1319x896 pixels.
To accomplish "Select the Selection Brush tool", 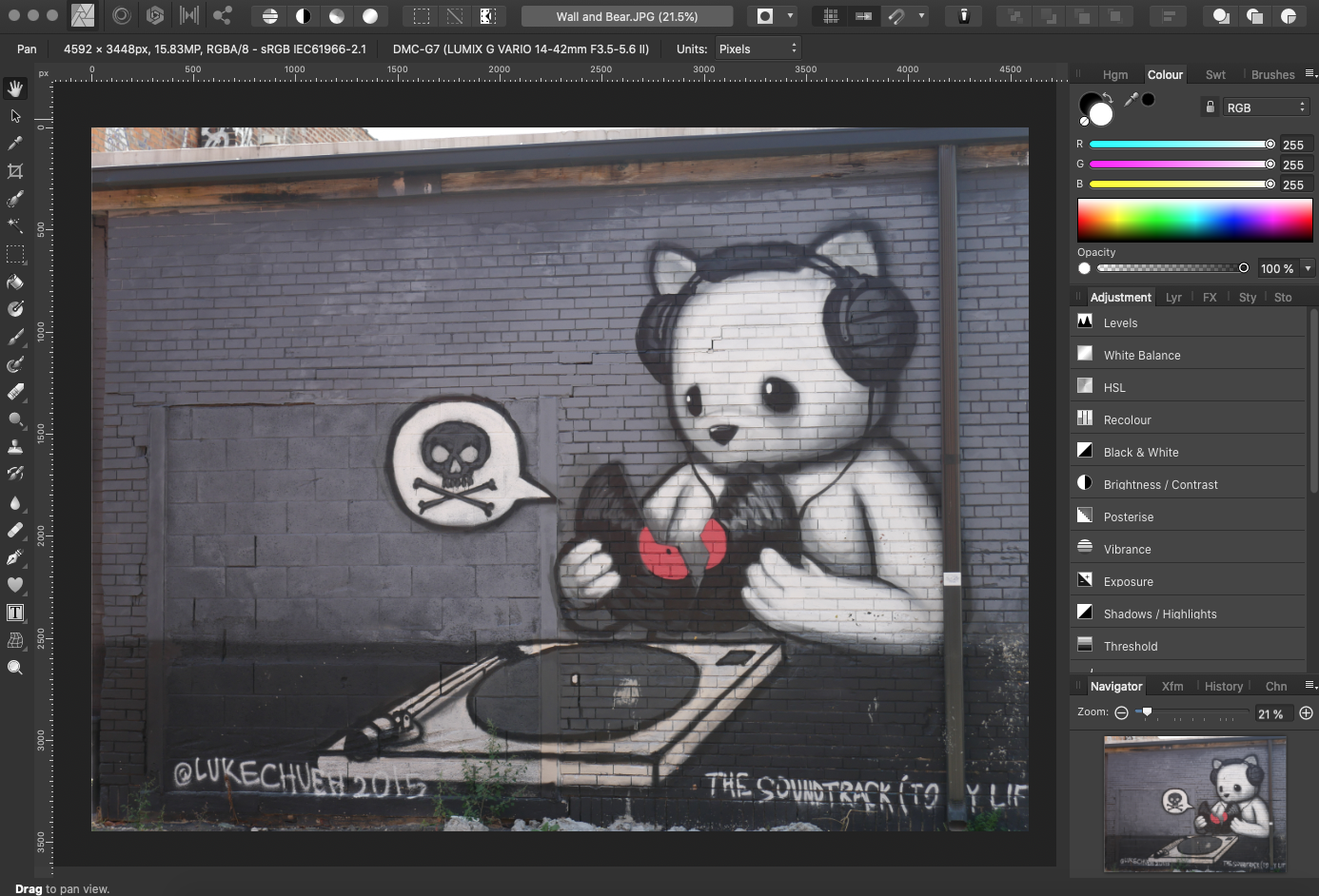I will tap(15, 199).
